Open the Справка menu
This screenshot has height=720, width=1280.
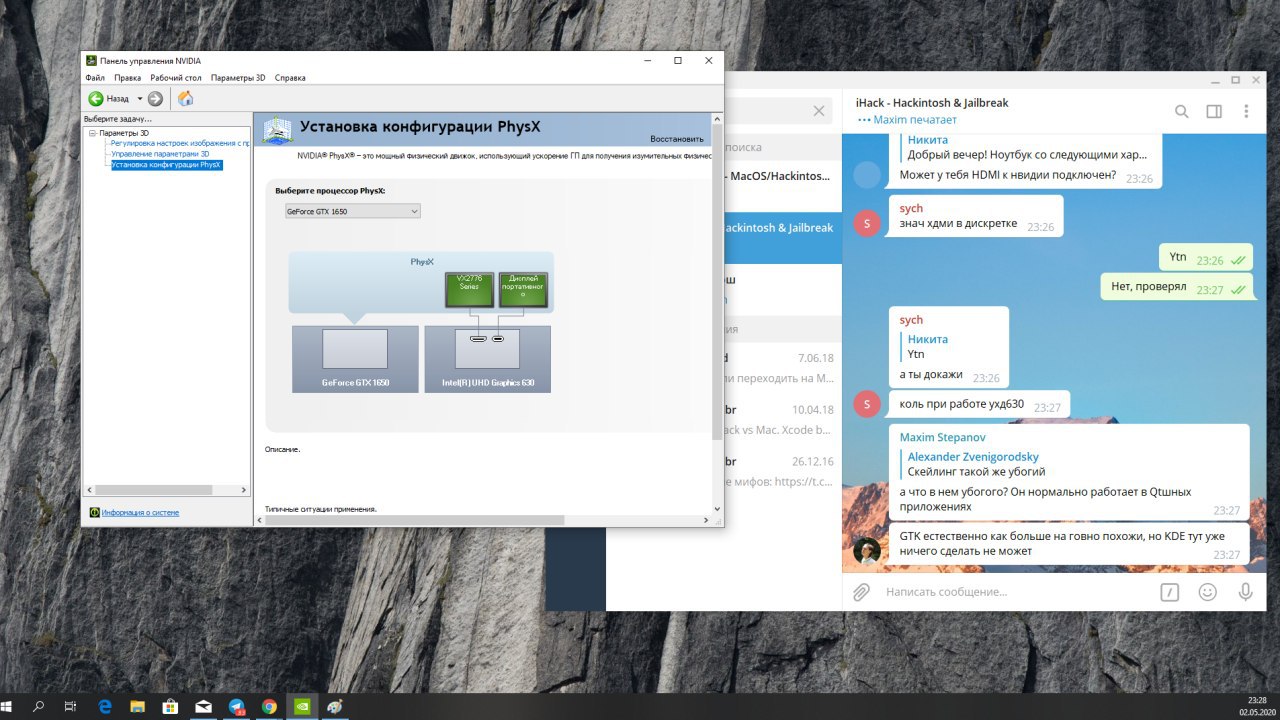click(290, 77)
